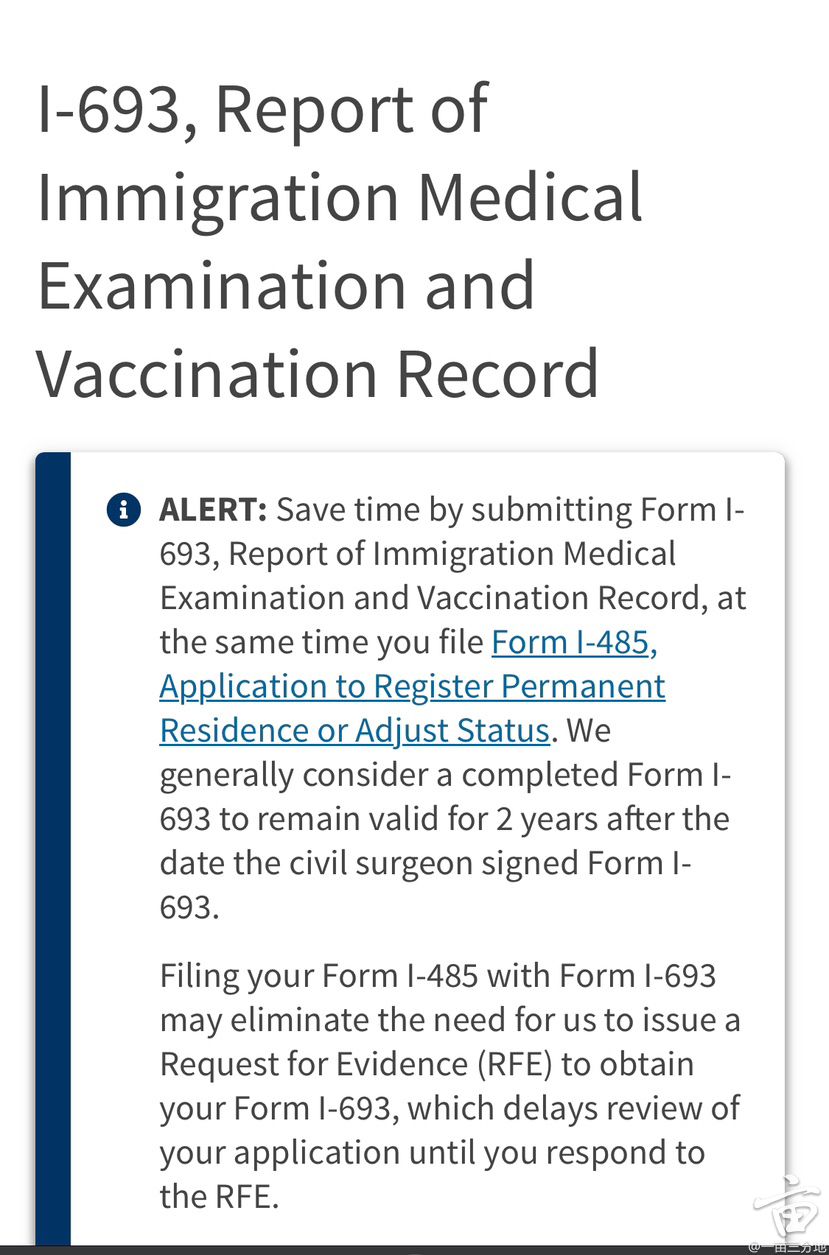Select the bold ALERT label

click(213, 509)
